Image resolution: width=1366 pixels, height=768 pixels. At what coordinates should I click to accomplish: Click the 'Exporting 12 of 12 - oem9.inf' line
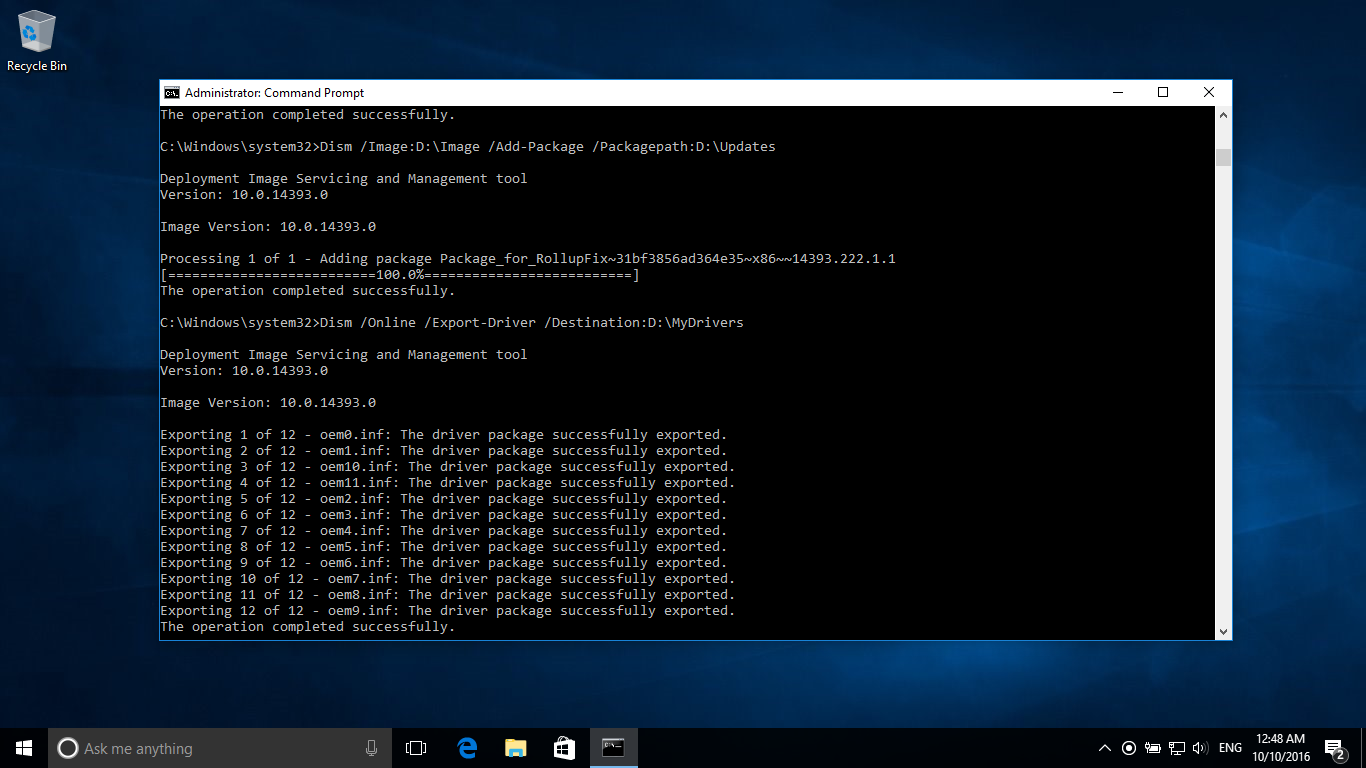pyautogui.click(x=448, y=611)
